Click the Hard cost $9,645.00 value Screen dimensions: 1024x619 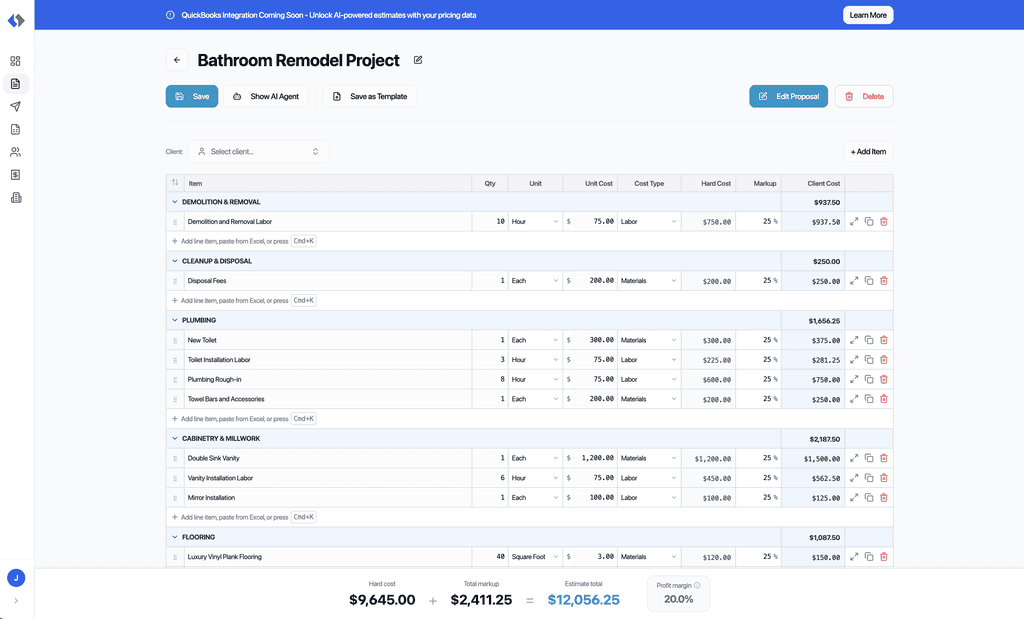pos(382,599)
